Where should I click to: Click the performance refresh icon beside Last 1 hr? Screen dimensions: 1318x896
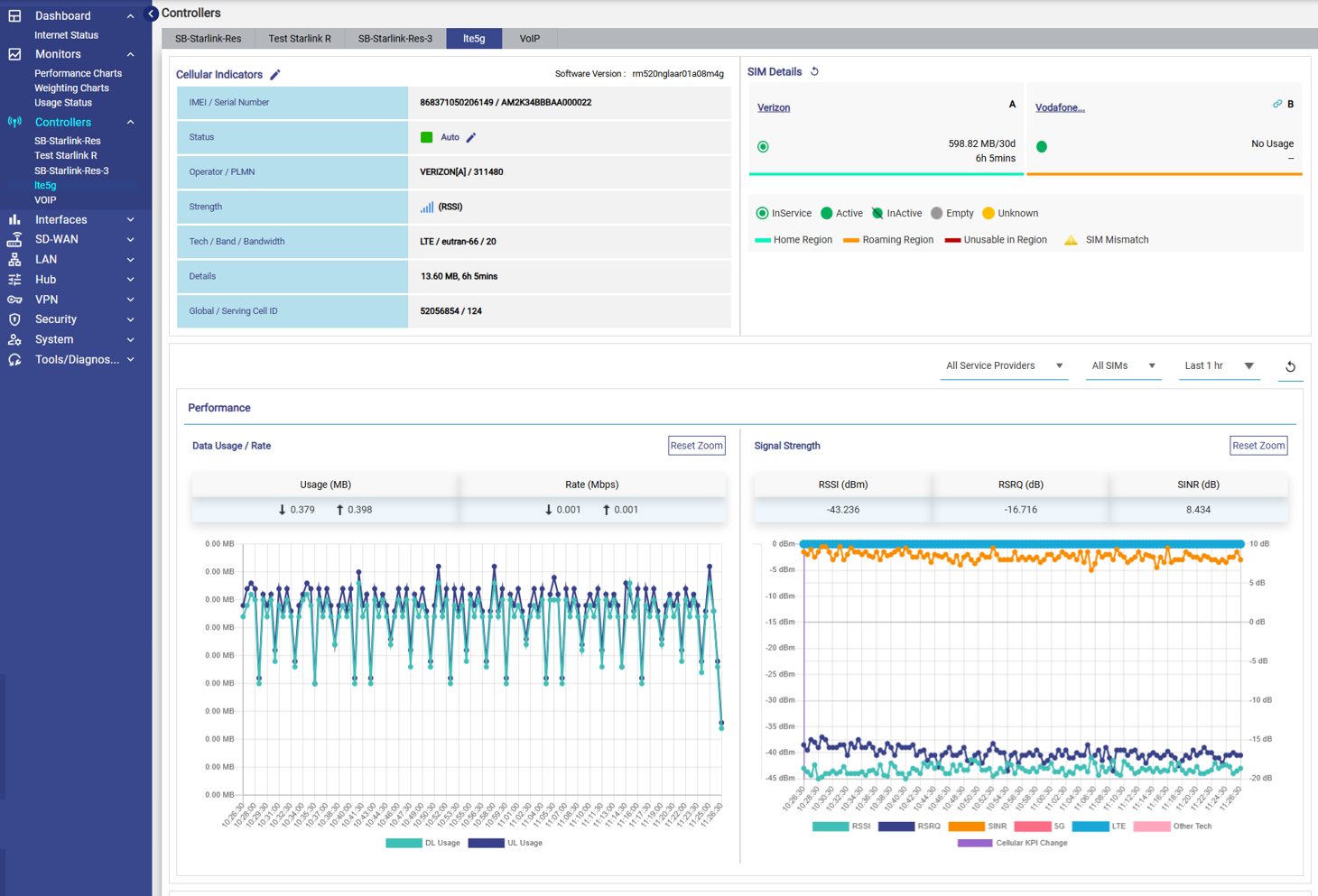click(x=1290, y=366)
